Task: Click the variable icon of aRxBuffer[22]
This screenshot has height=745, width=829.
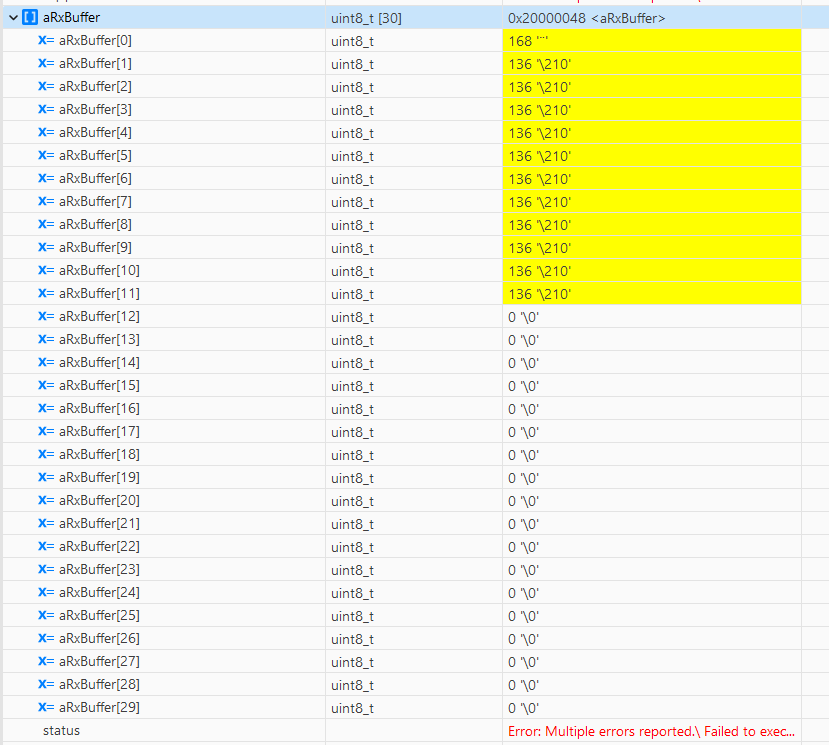Action: [46, 546]
